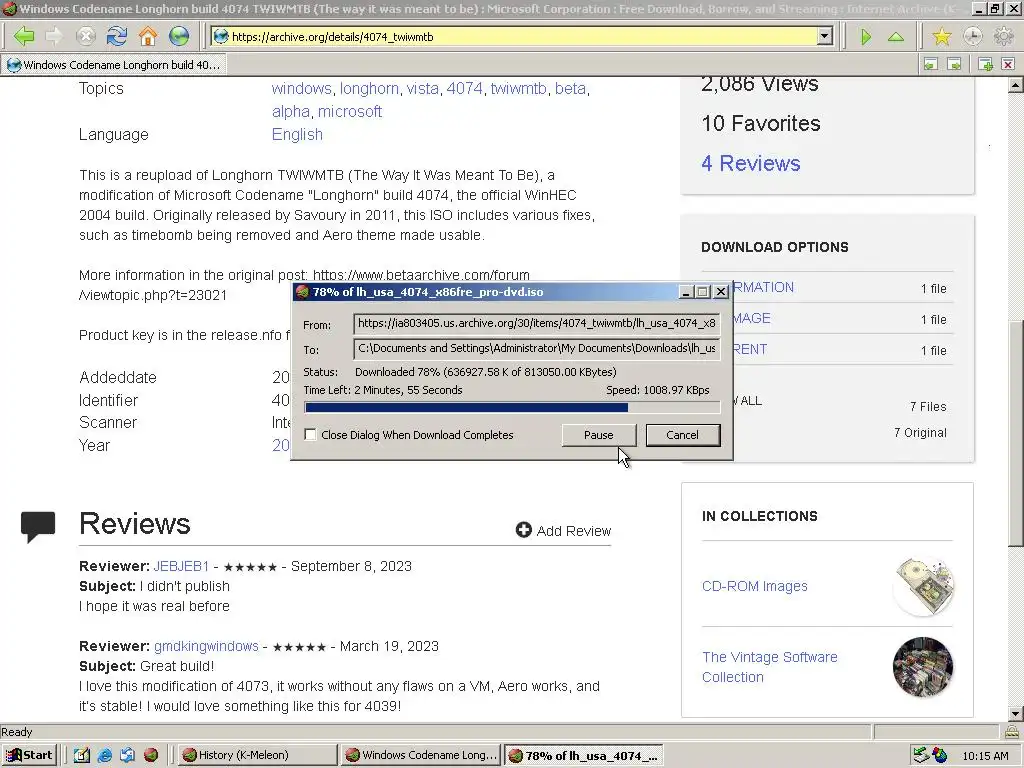Click the scrollbar up arrow

coord(1016,84)
